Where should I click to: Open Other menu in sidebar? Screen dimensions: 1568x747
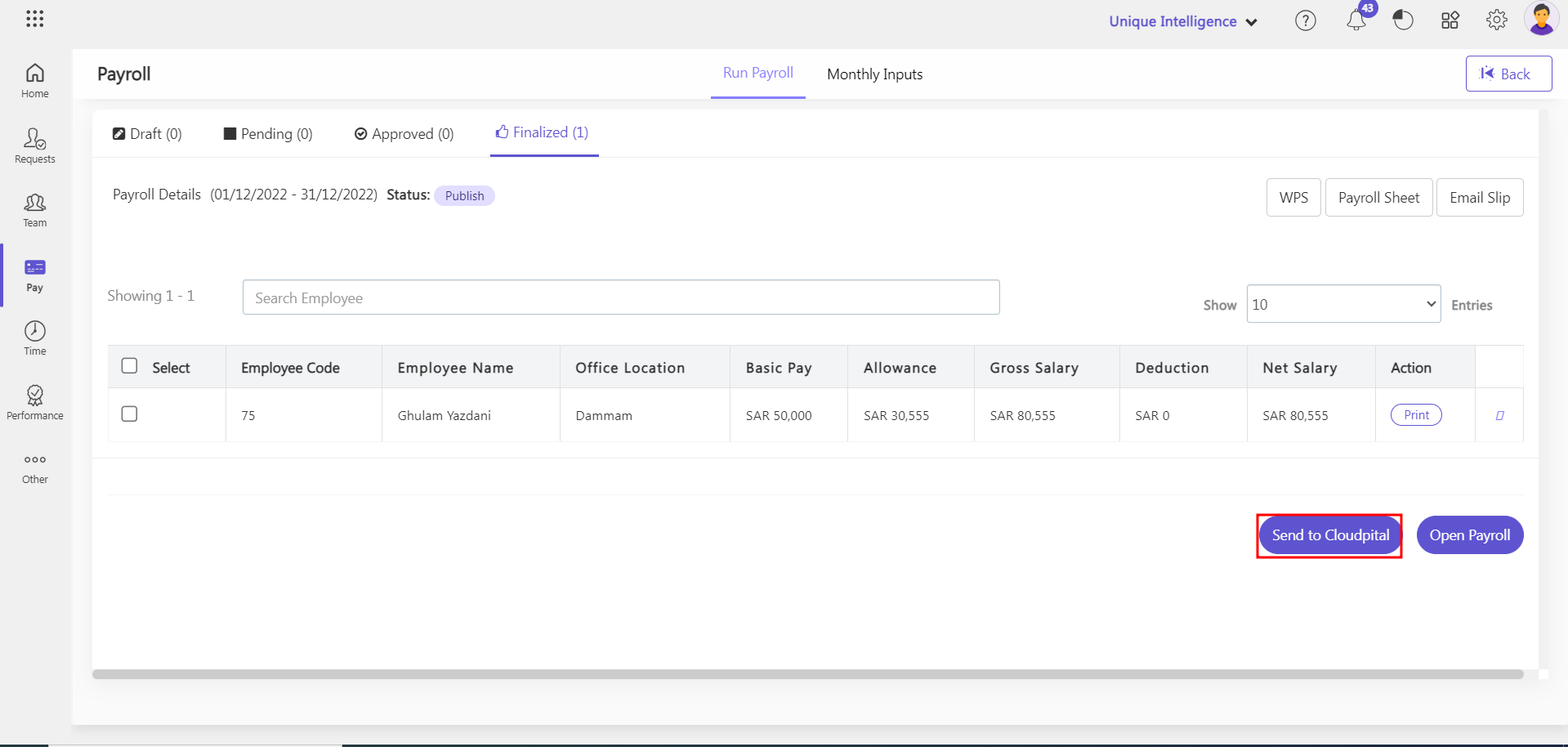pos(35,468)
